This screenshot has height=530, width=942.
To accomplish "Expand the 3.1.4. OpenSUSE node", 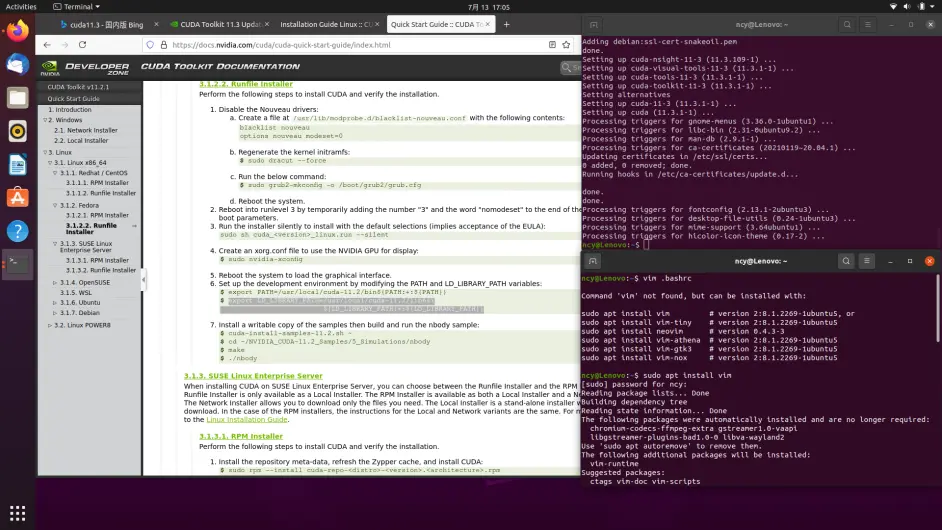I will click(55, 282).
